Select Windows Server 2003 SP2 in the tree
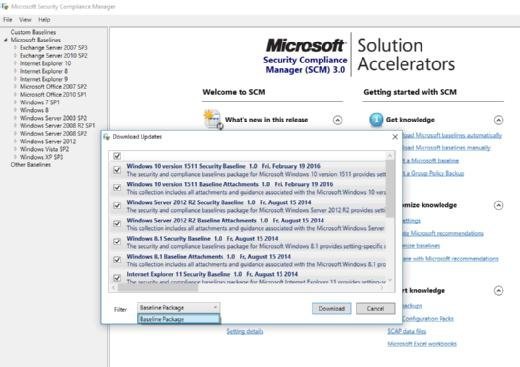Viewport: 520px width, 367px height. [53, 118]
